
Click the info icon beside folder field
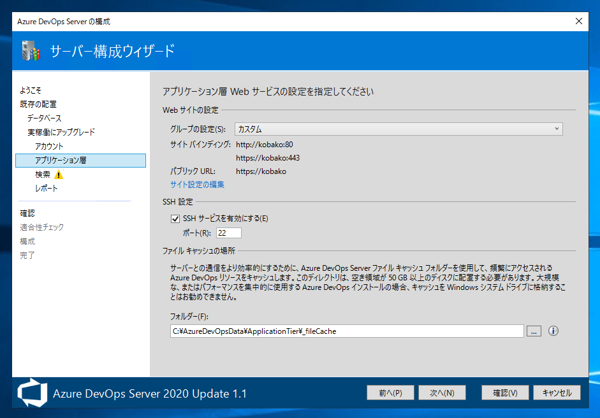[553, 331]
